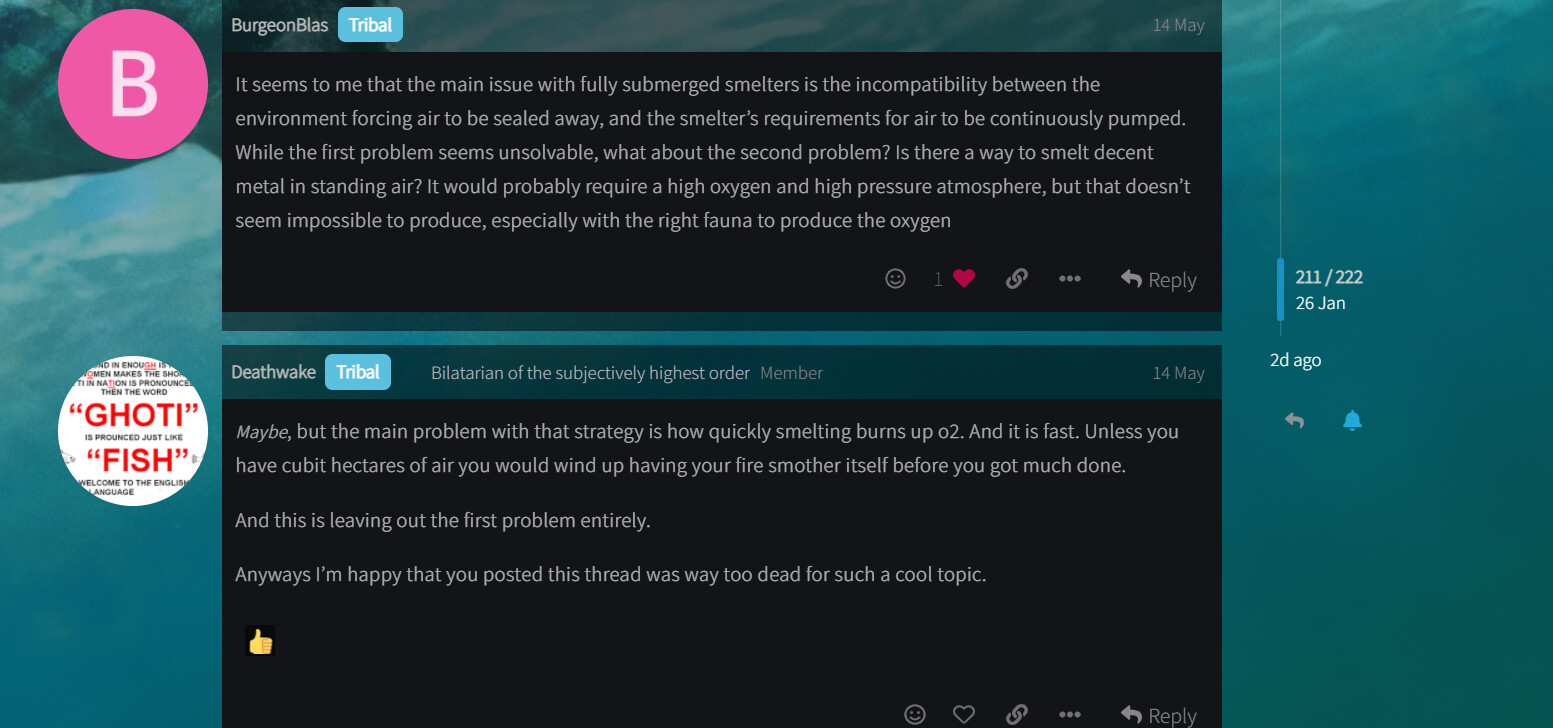Unlike BurgeonBlas post via red heart
Viewport: 1553px width, 728px height.
tap(963, 280)
